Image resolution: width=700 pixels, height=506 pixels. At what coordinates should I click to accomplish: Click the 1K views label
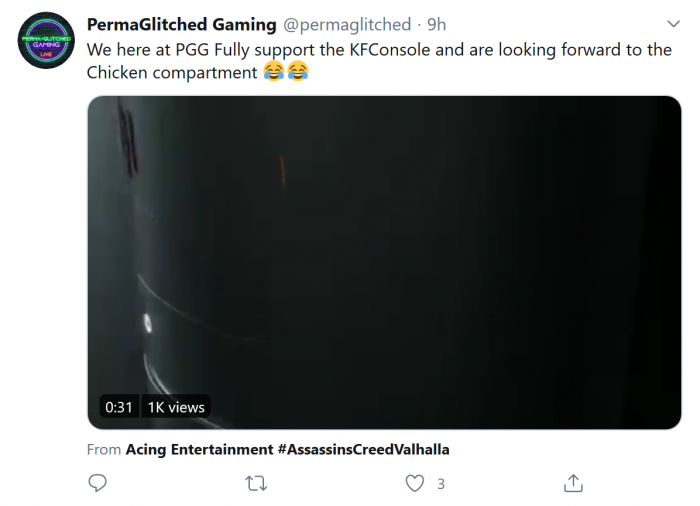pos(176,407)
